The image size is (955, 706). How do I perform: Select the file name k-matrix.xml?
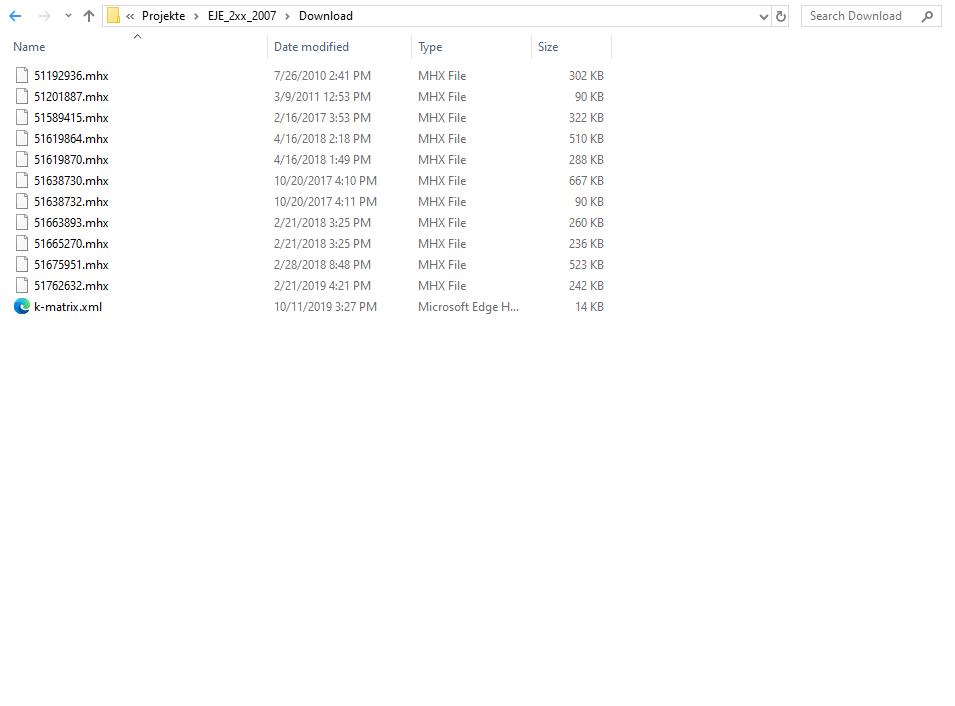coord(68,306)
